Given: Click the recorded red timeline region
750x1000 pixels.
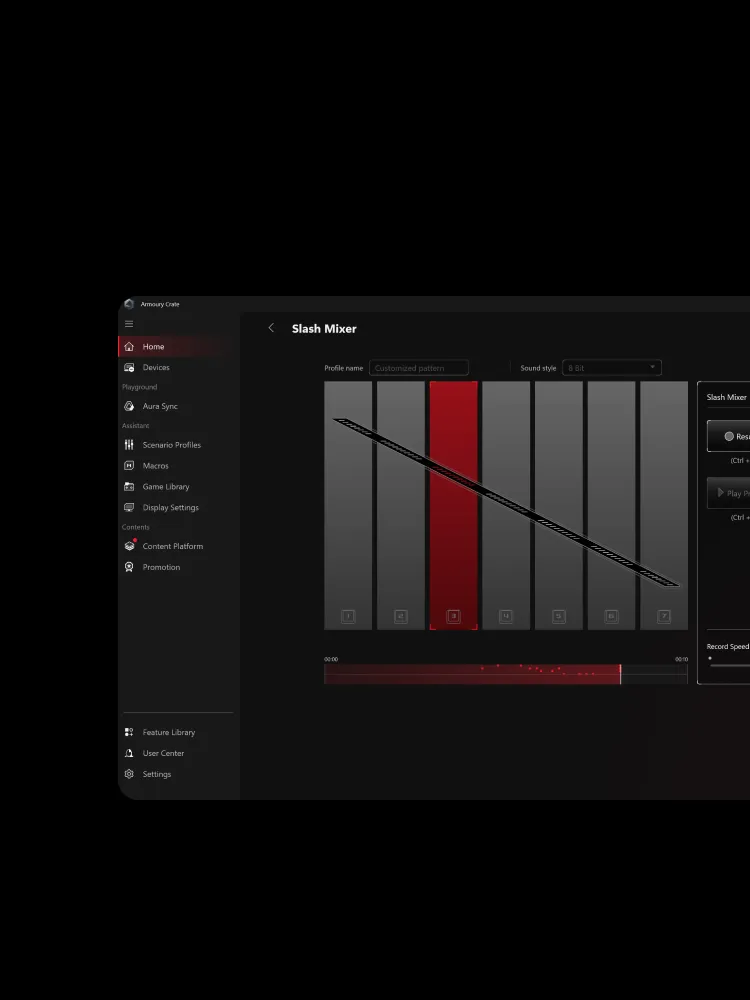Looking at the screenshot, I should click(x=472, y=674).
